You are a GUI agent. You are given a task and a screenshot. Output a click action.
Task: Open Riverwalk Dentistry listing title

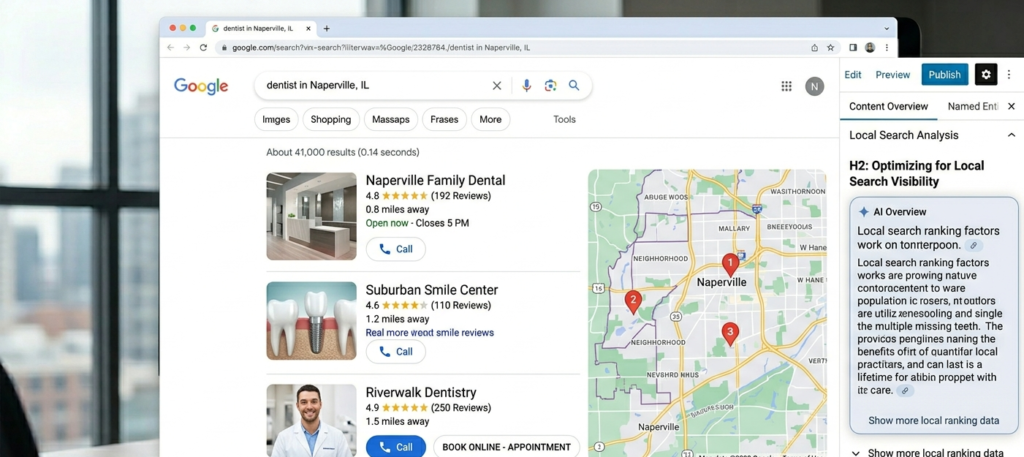(x=421, y=392)
